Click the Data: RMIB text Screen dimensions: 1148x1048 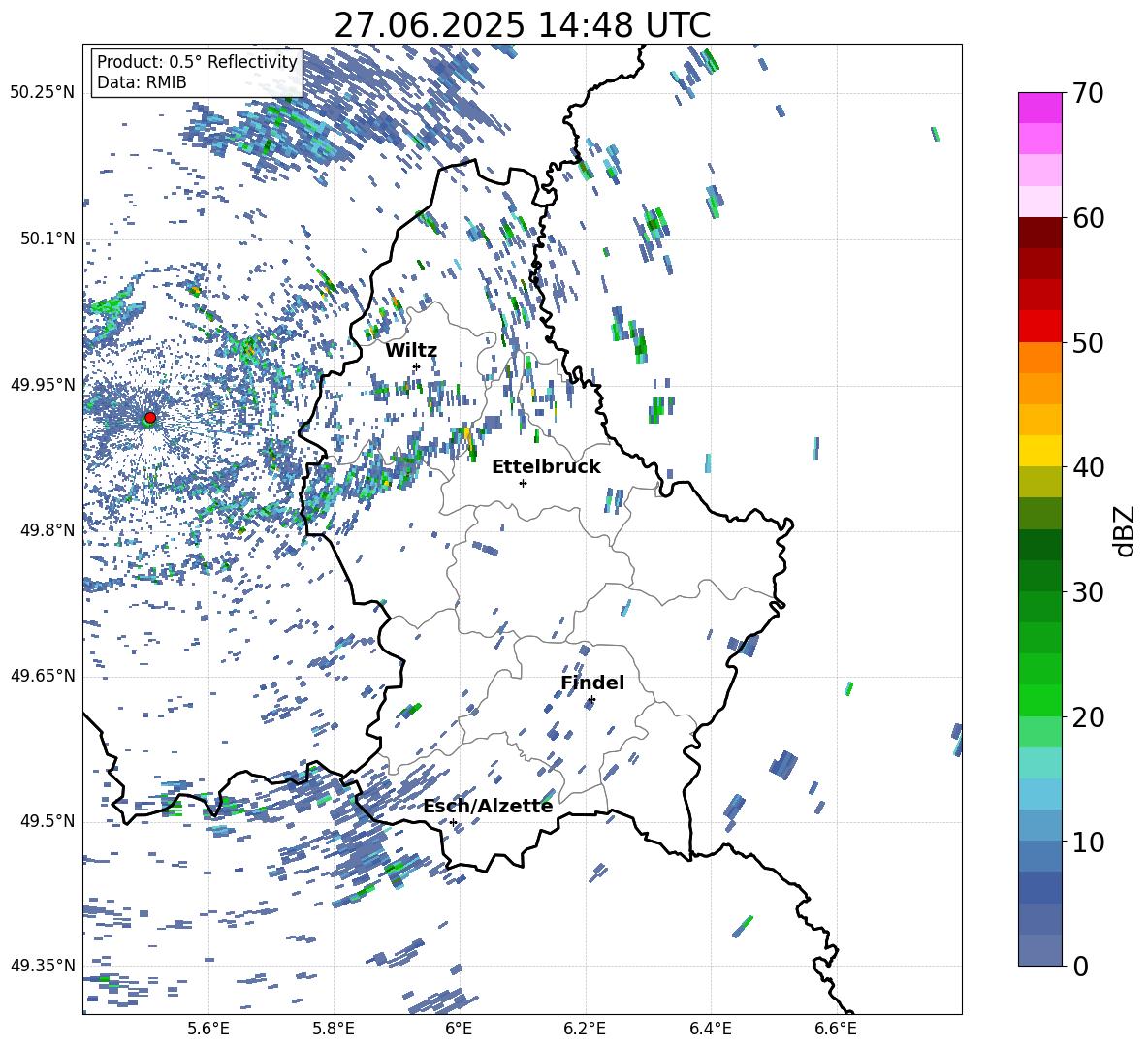[142, 82]
